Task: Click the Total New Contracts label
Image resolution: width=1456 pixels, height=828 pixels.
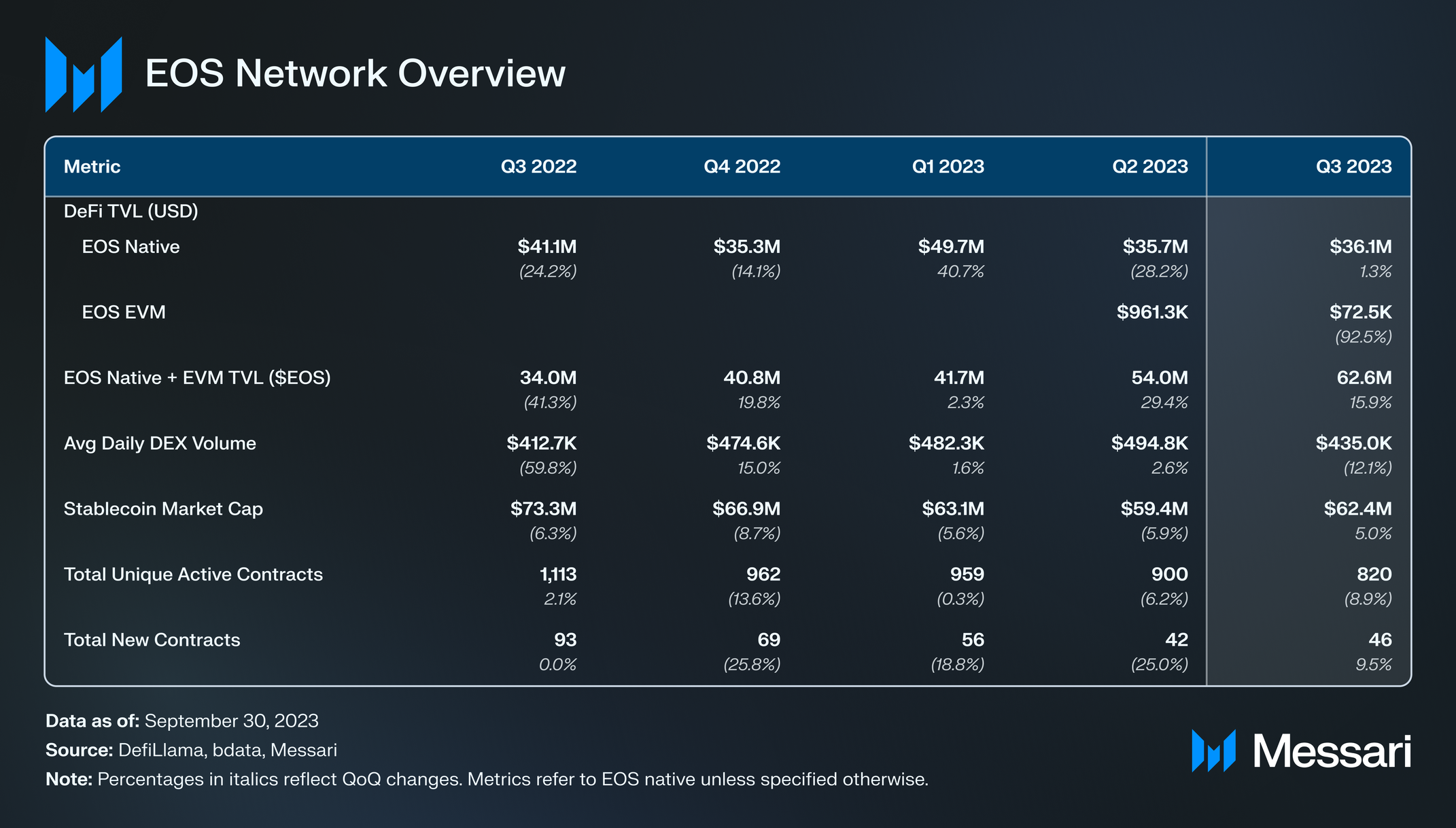Action: click(152, 640)
